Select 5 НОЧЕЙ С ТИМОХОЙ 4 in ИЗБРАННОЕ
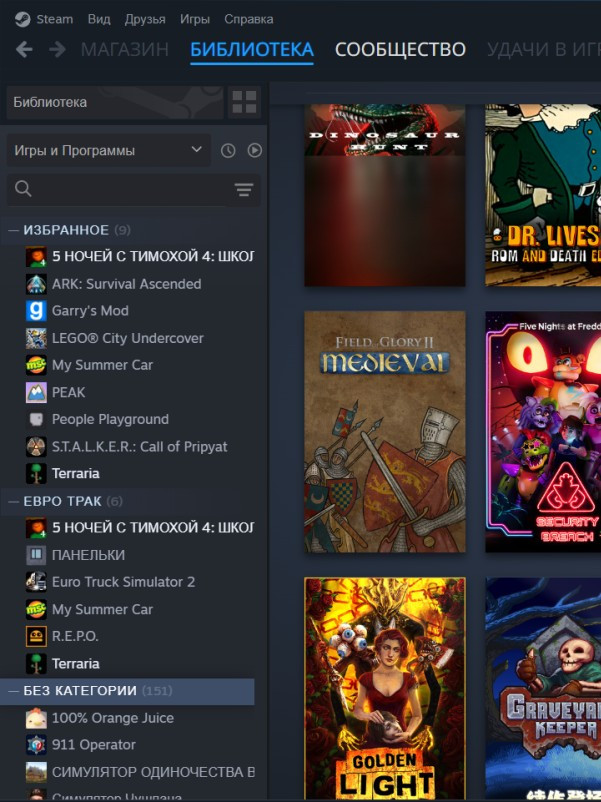The image size is (601, 802). (152, 256)
